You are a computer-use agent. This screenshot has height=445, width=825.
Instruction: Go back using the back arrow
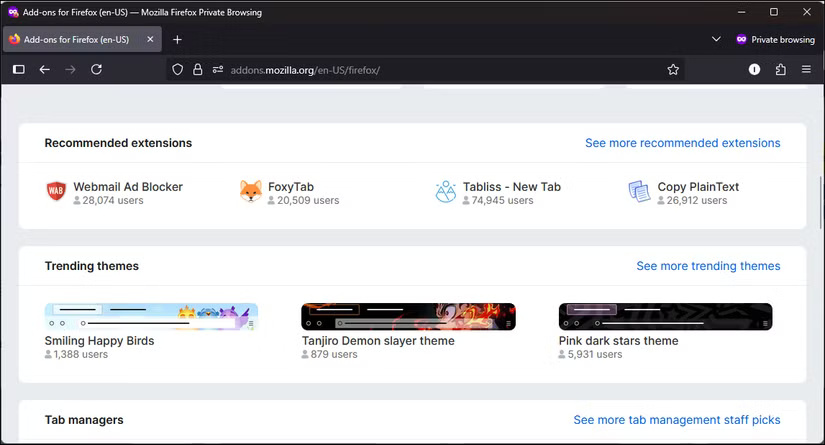44,69
